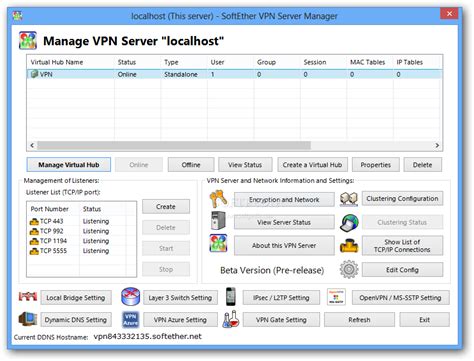Image resolution: width=474 pixels, height=361 pixels.
Task: Click the MAC Tables column header
Action: coord(370,62)
